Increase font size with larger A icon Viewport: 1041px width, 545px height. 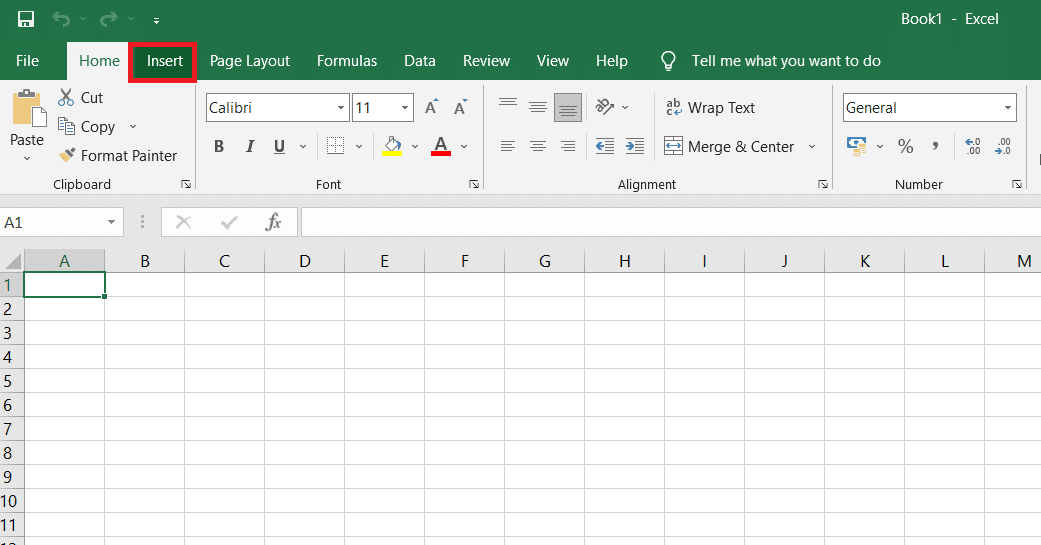(432, 108)
